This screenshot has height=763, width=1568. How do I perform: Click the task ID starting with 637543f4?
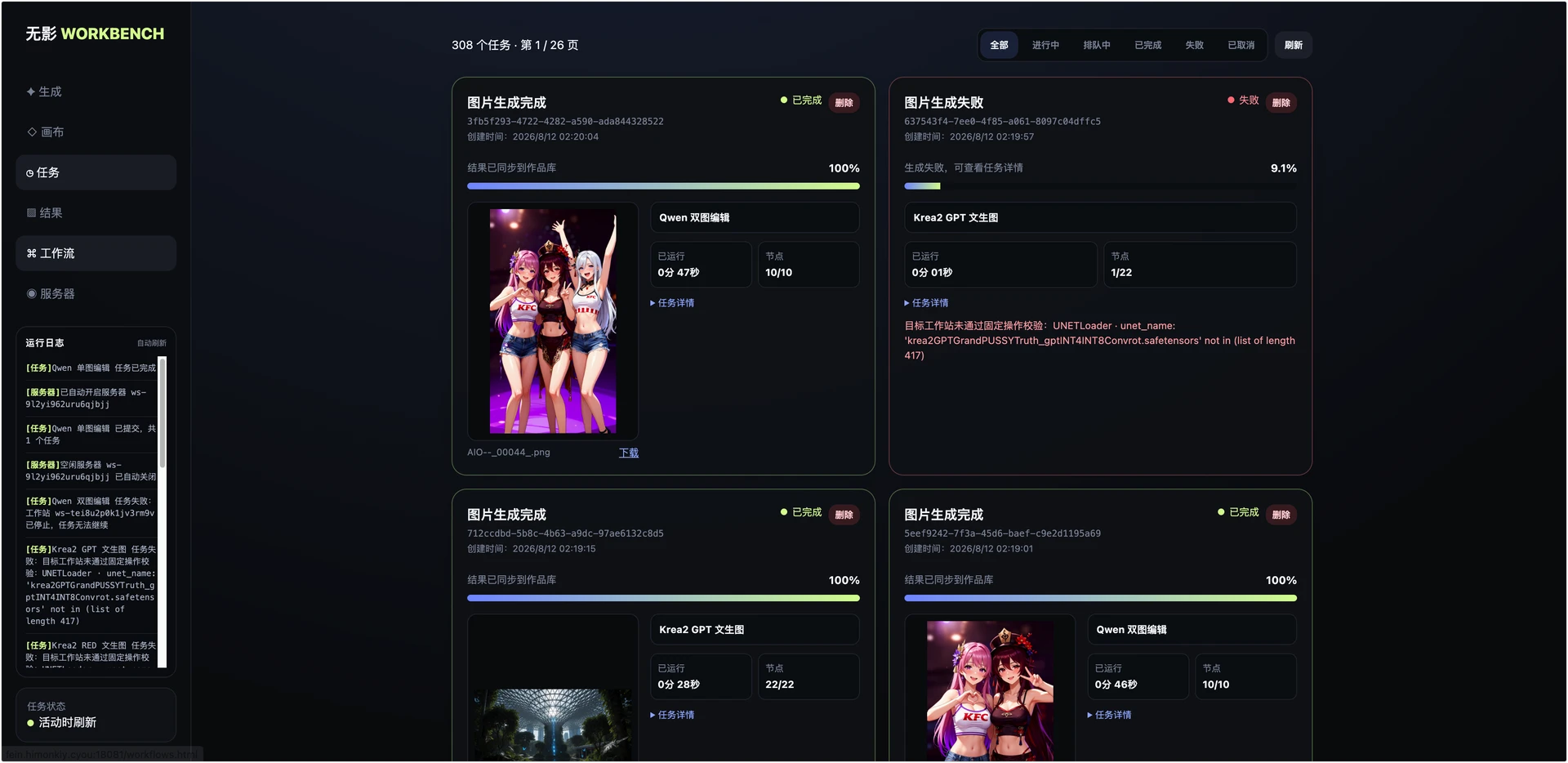tap(1002, 122)
